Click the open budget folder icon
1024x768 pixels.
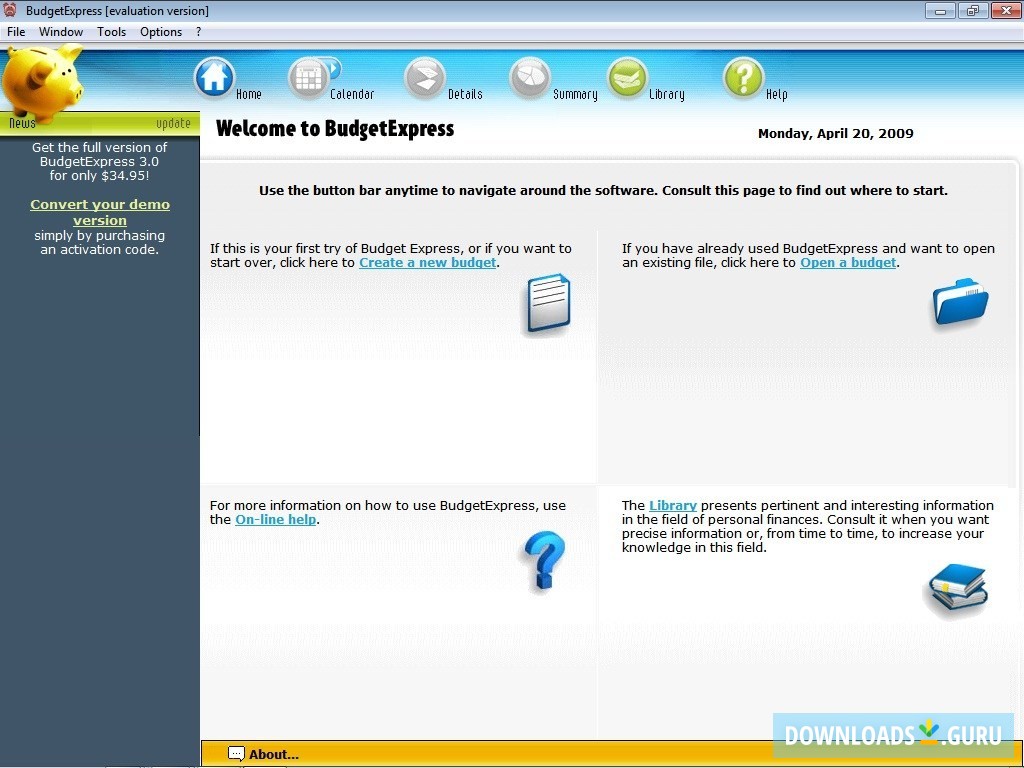pos(958,305)
